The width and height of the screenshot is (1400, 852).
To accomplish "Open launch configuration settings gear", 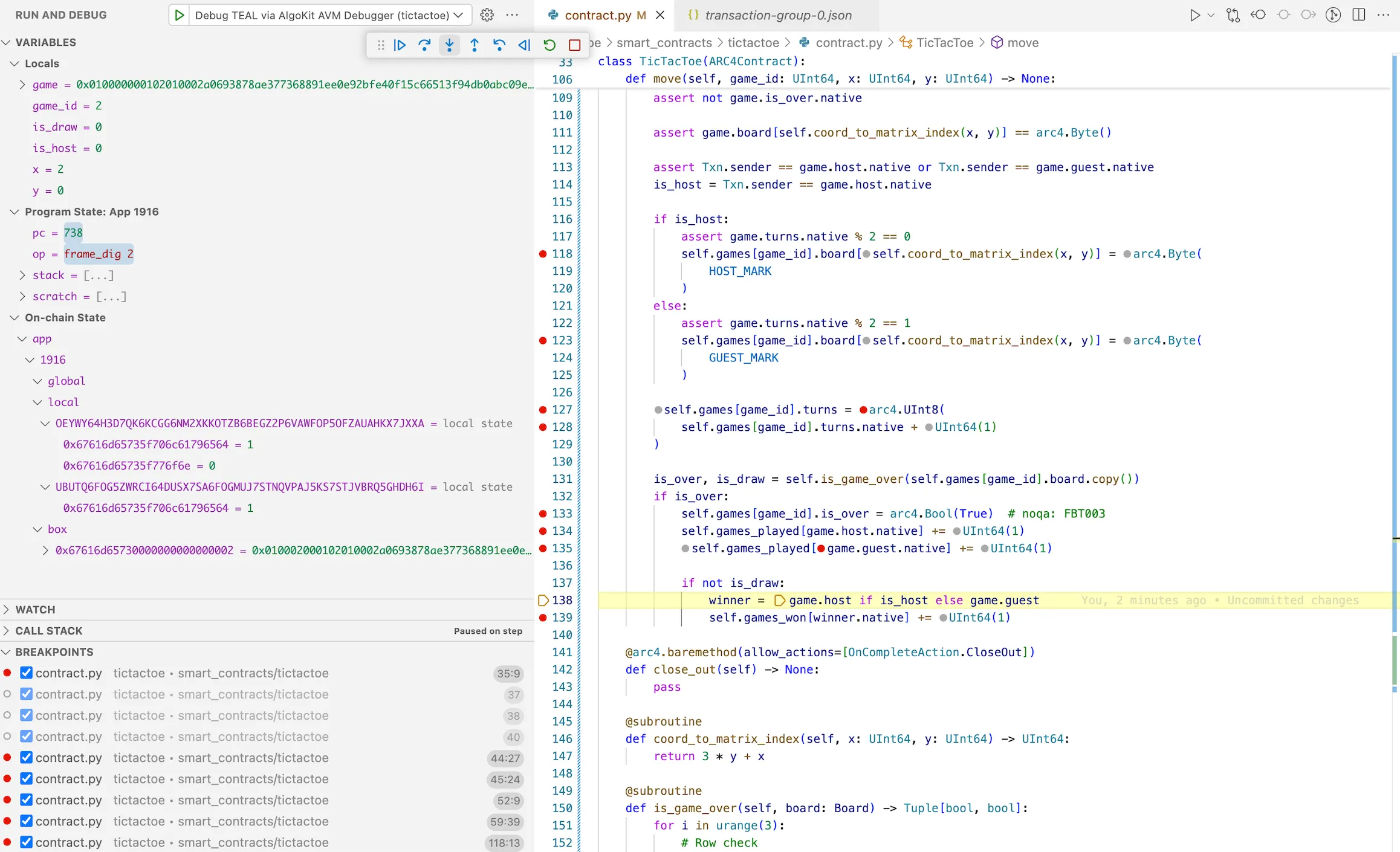I will pyautogui.click(x=487, y=15).
